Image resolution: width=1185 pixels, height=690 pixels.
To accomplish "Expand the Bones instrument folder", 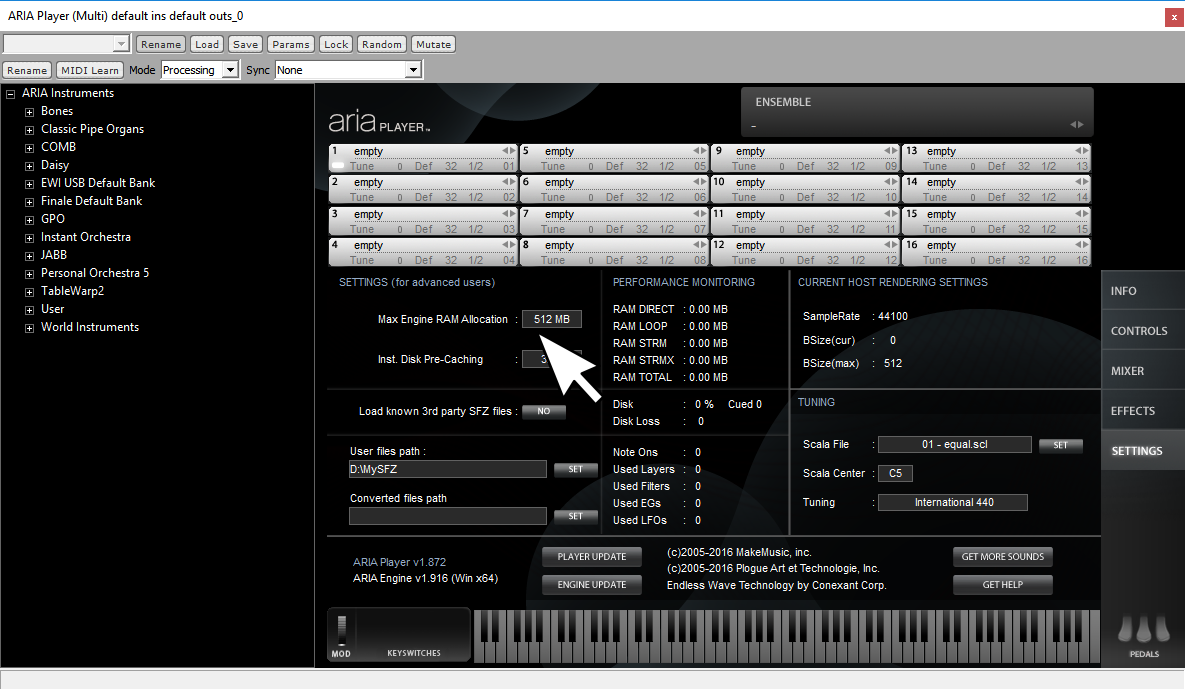I will [29, 111].
